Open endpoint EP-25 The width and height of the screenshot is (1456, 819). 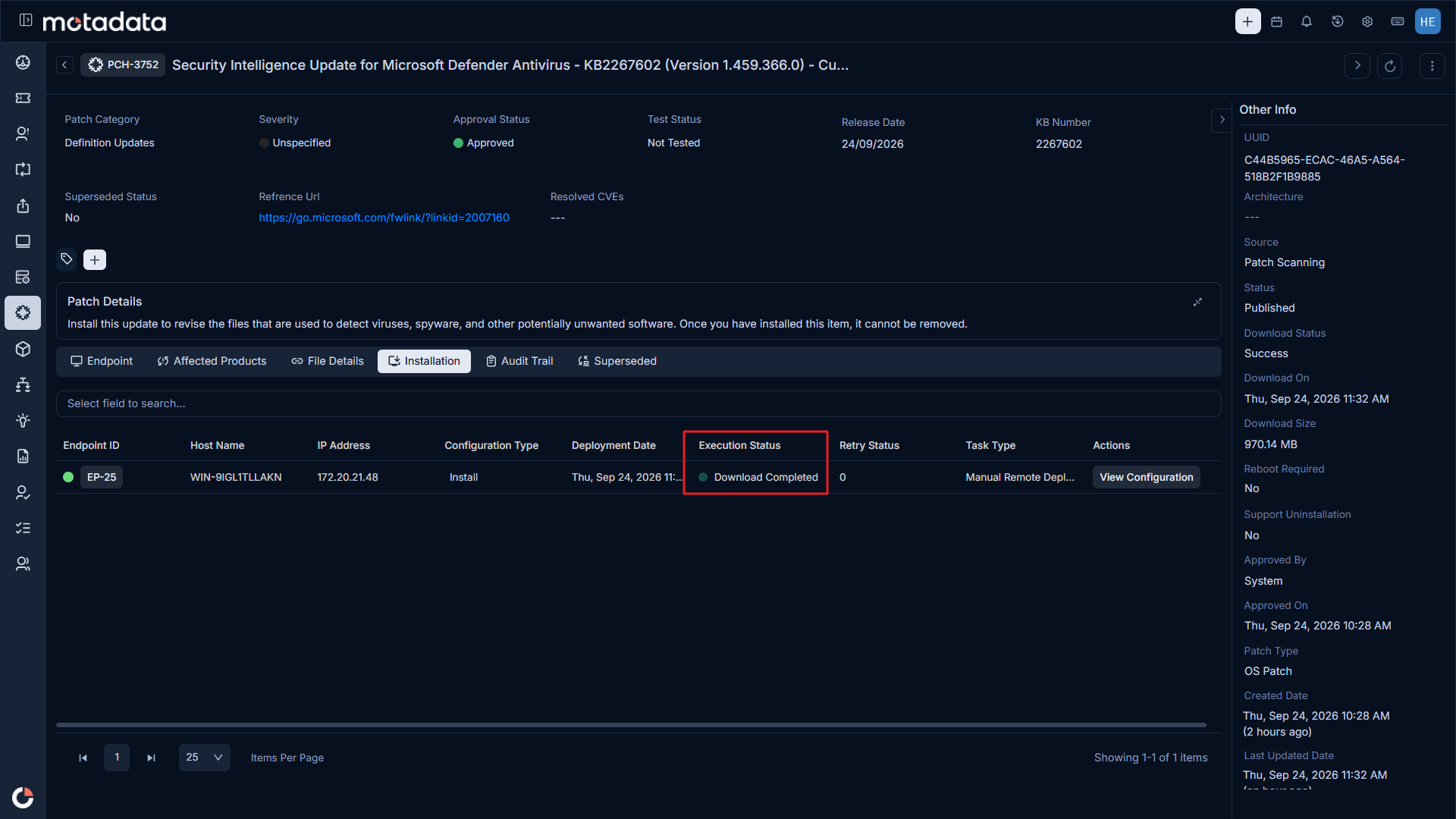click(x=102, y=477)
